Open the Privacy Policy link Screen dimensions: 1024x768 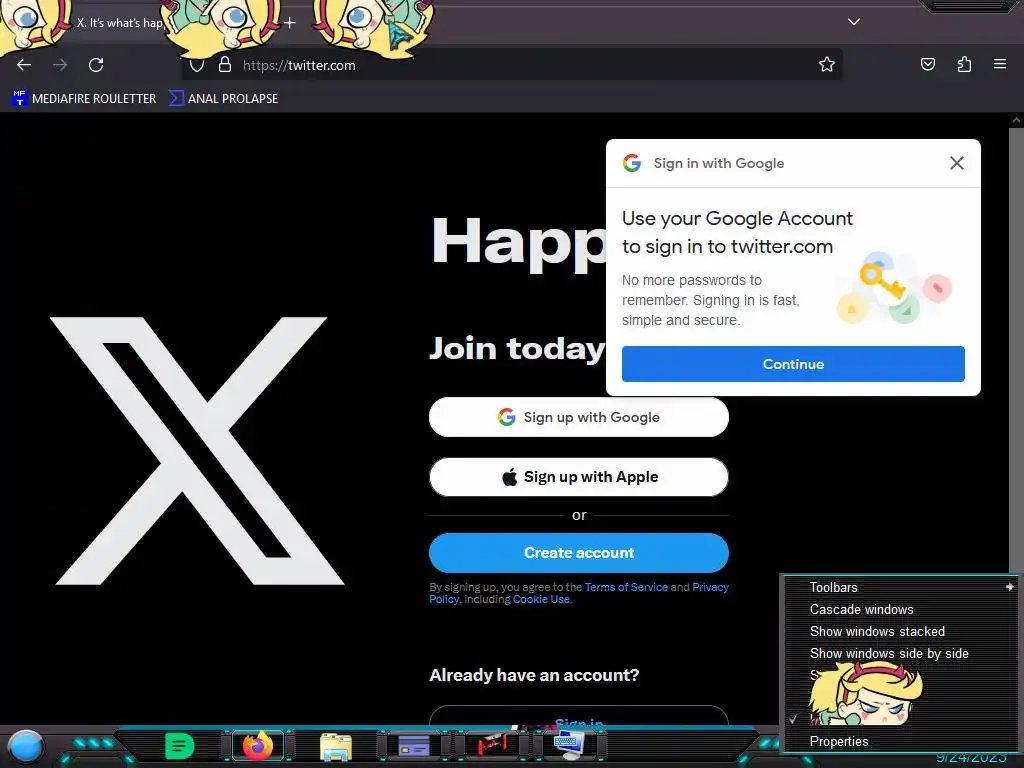pos(710,587)
